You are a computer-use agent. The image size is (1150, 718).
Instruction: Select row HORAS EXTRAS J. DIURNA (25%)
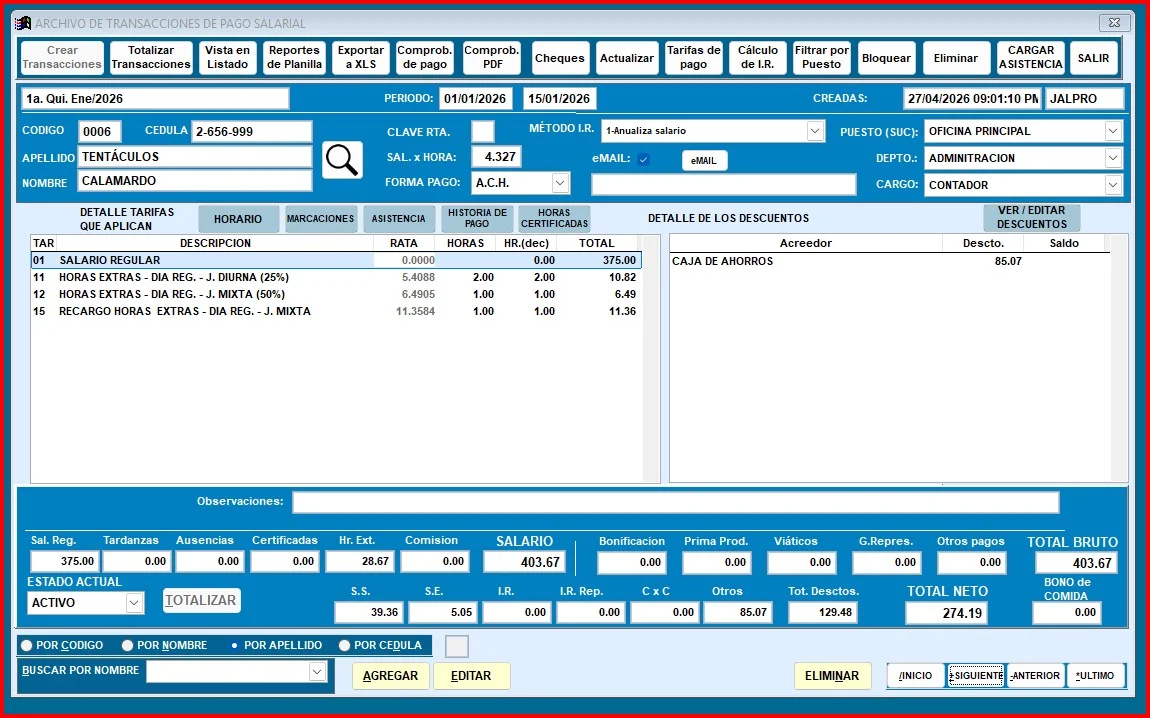coord(336,277)
